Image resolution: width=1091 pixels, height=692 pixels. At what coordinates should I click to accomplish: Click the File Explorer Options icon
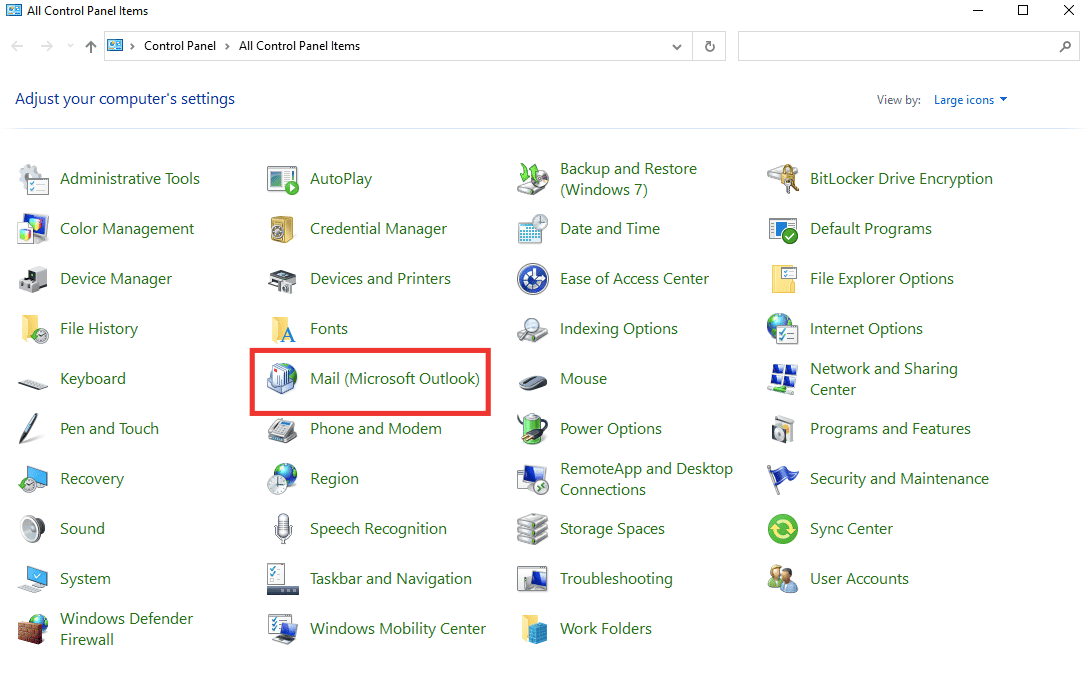783,280
